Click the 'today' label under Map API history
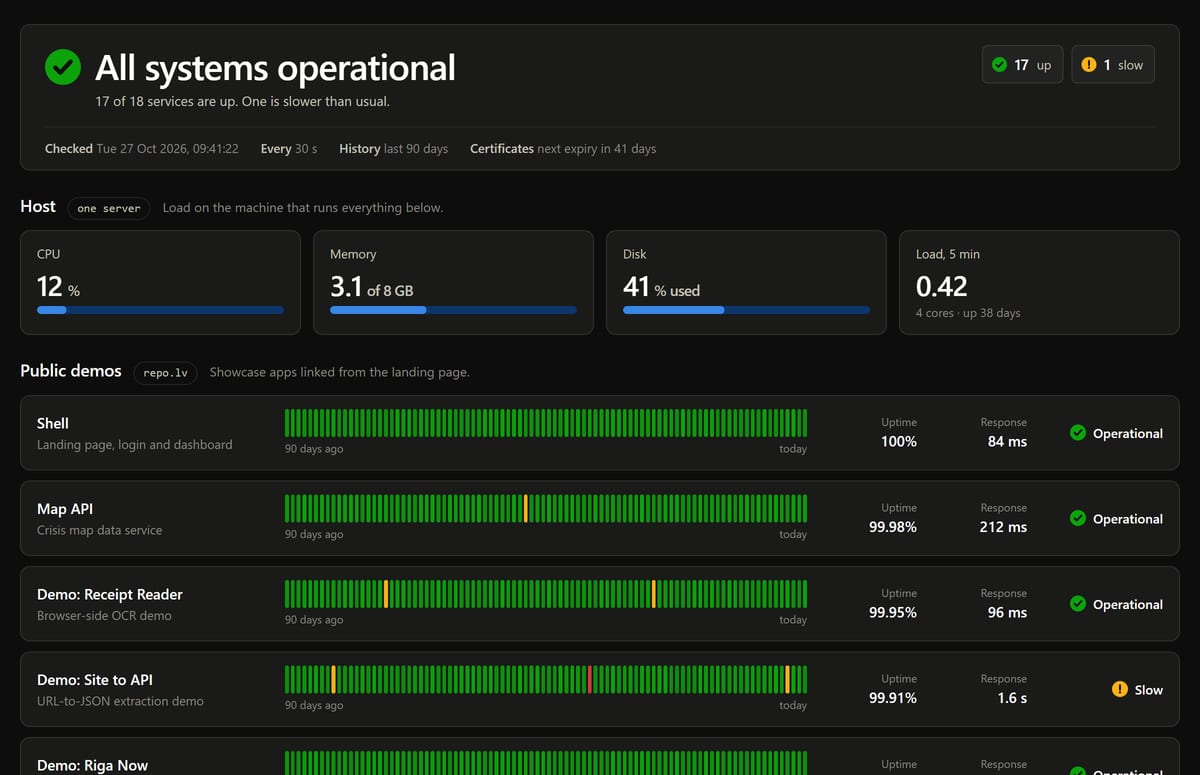The height and width of the screenshot is (775, 1200). point(793,534)
